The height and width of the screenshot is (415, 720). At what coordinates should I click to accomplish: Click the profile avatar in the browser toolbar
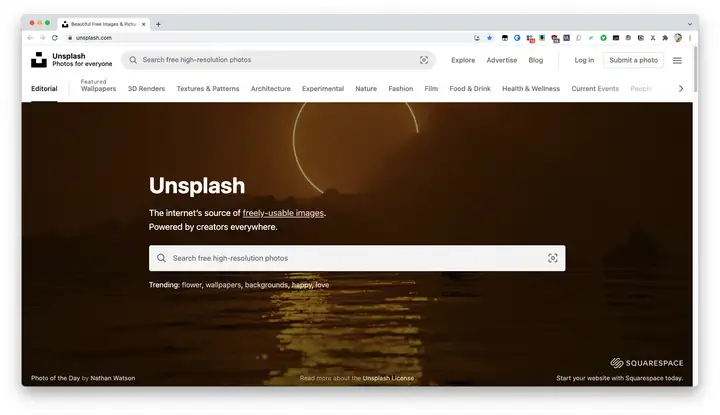pos(678,38)
